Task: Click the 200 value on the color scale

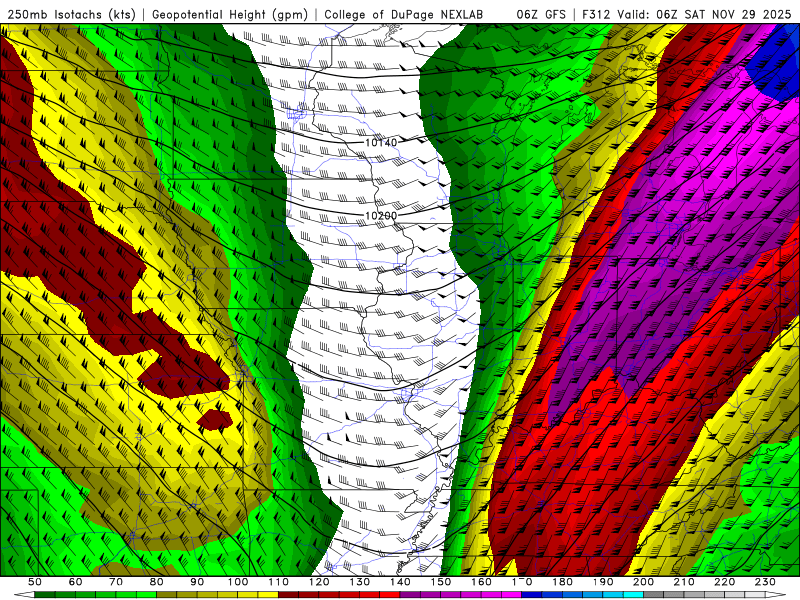Action: [x=643, y=582]
